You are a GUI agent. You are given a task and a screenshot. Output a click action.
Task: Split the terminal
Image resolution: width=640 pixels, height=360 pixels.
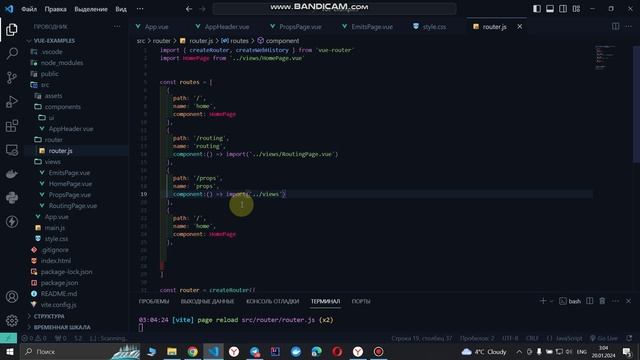[589, 301]
